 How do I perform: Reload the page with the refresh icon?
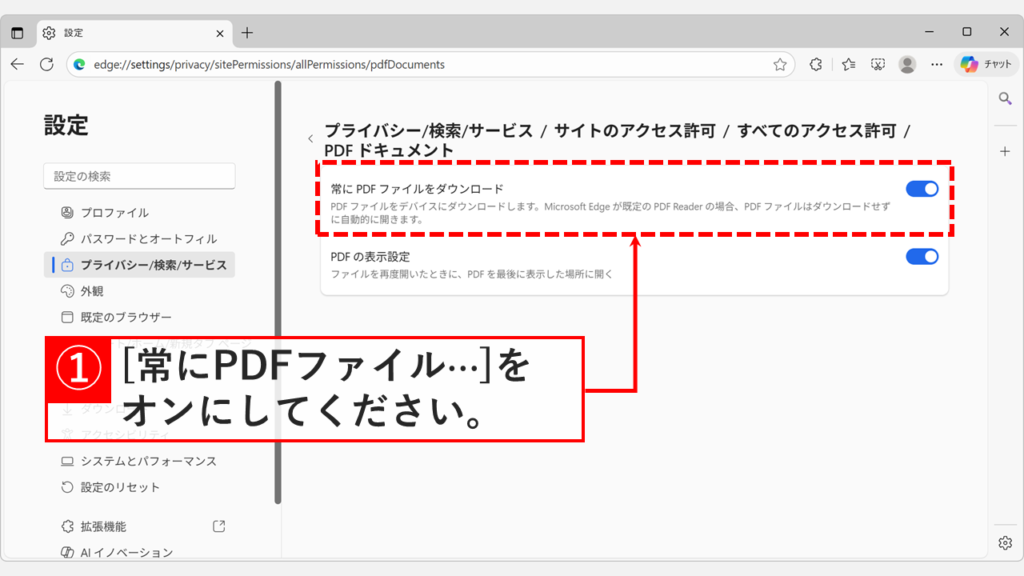click(x=47, y=64)
